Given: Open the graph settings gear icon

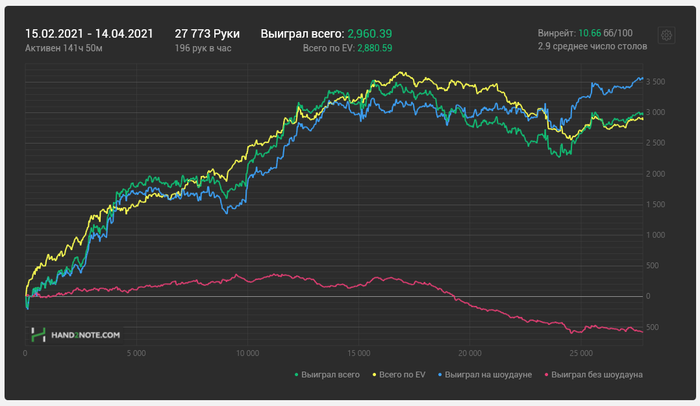Looking at the screenshot, I should 666,35.
